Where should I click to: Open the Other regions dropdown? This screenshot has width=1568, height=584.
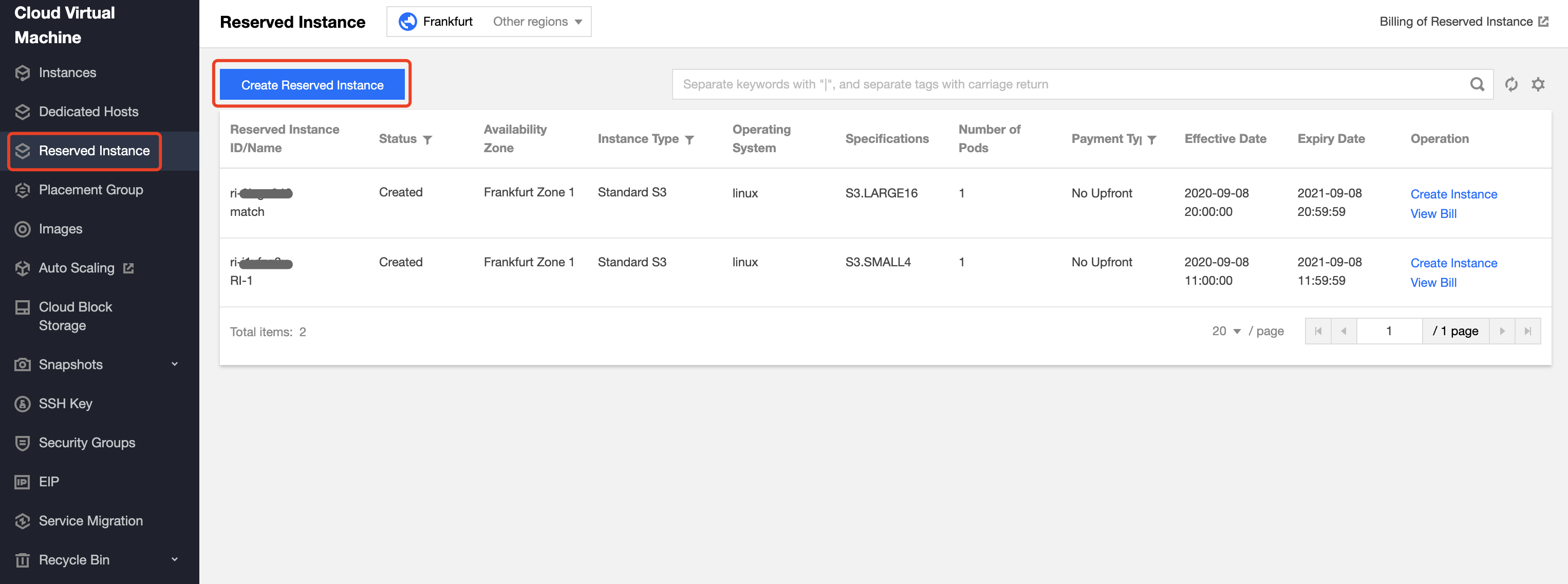tap(537, 22)
